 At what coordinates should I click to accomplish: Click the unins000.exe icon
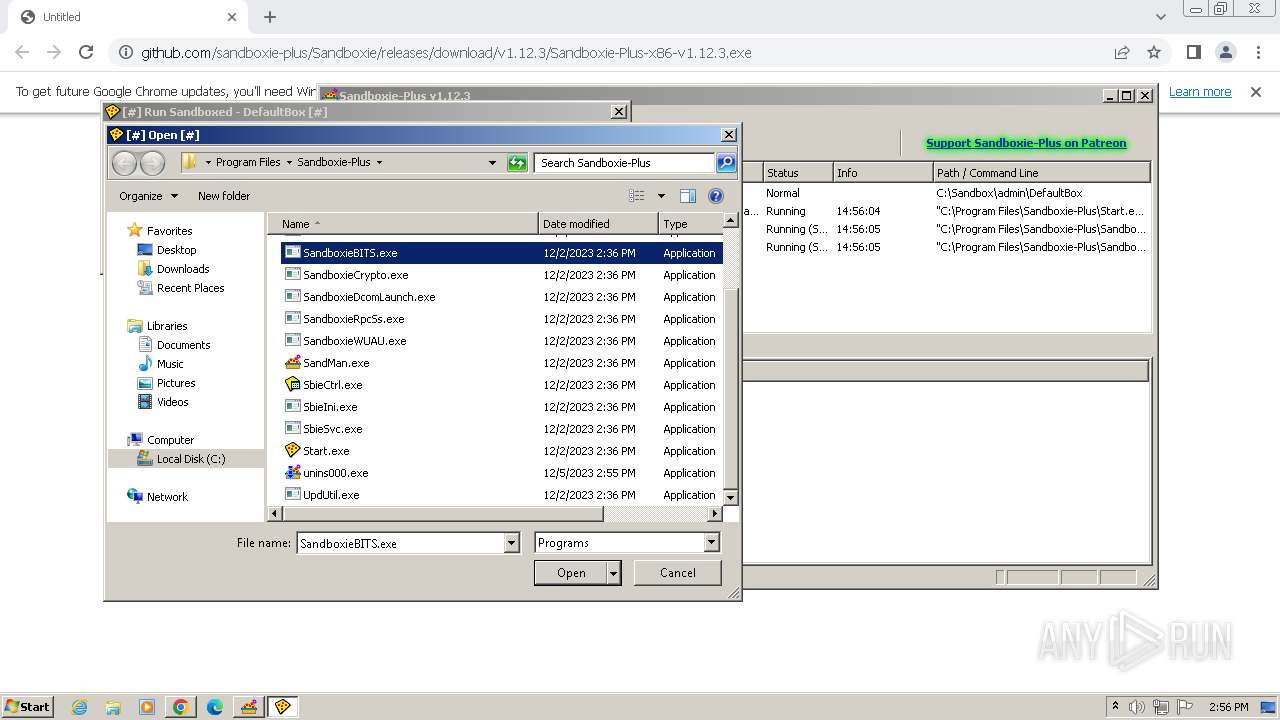[x=293, y=473]
